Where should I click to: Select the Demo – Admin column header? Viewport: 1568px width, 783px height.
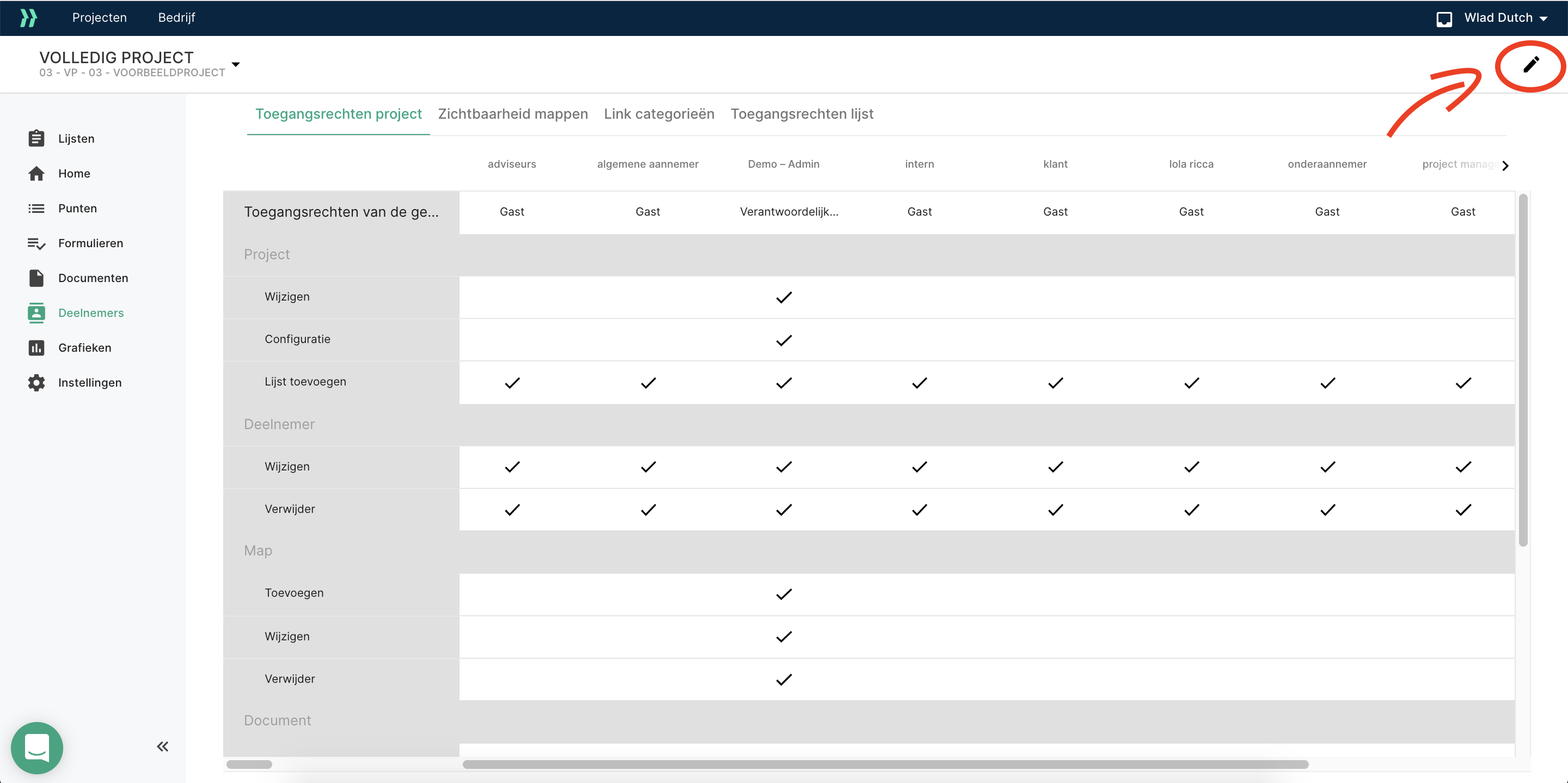783,164
